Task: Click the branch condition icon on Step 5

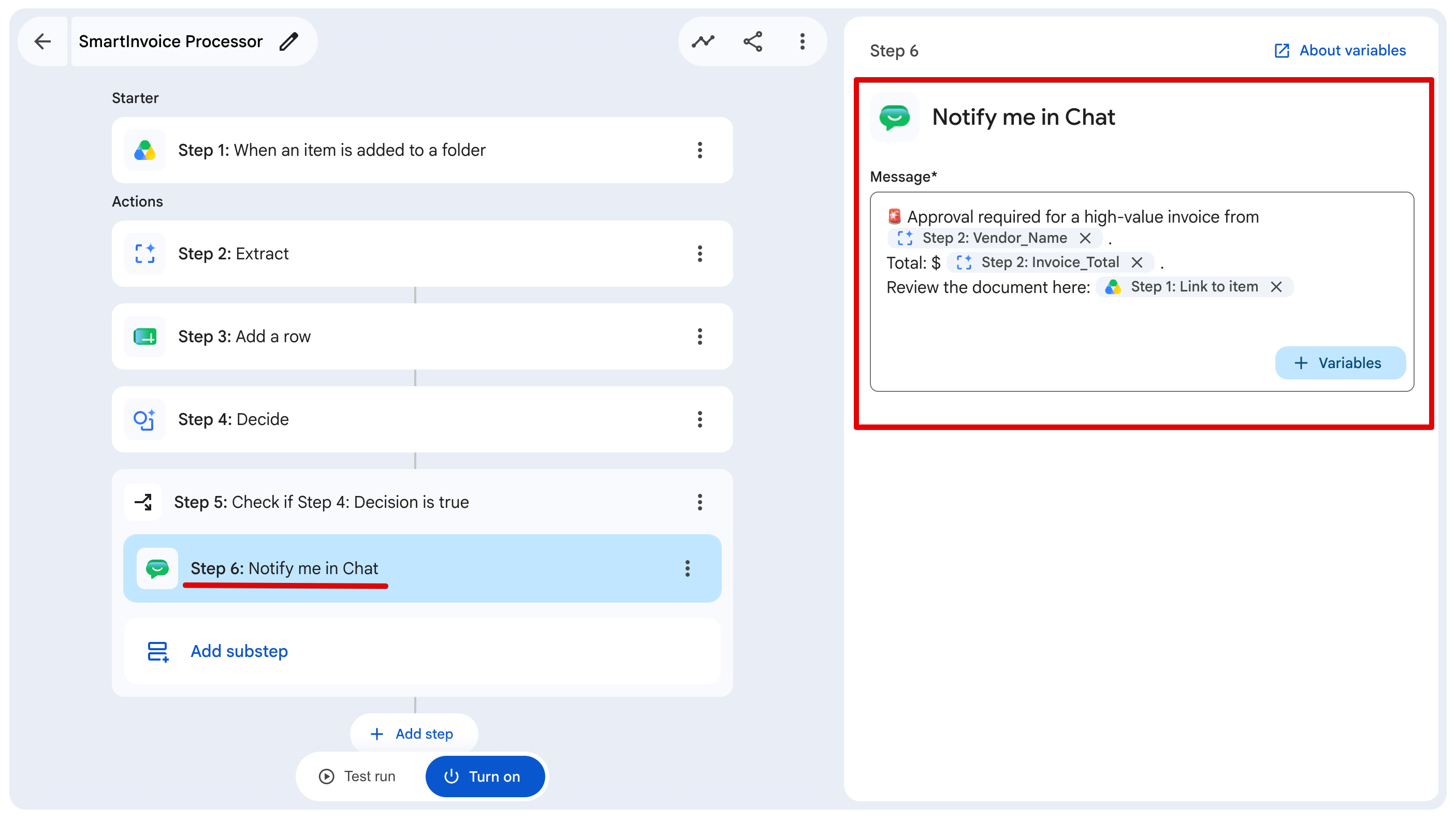Action: [143, 502]
